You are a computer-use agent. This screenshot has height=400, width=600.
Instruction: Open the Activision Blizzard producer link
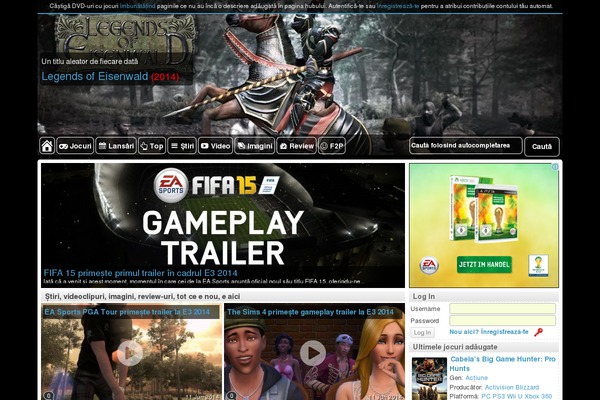point(512,387)
